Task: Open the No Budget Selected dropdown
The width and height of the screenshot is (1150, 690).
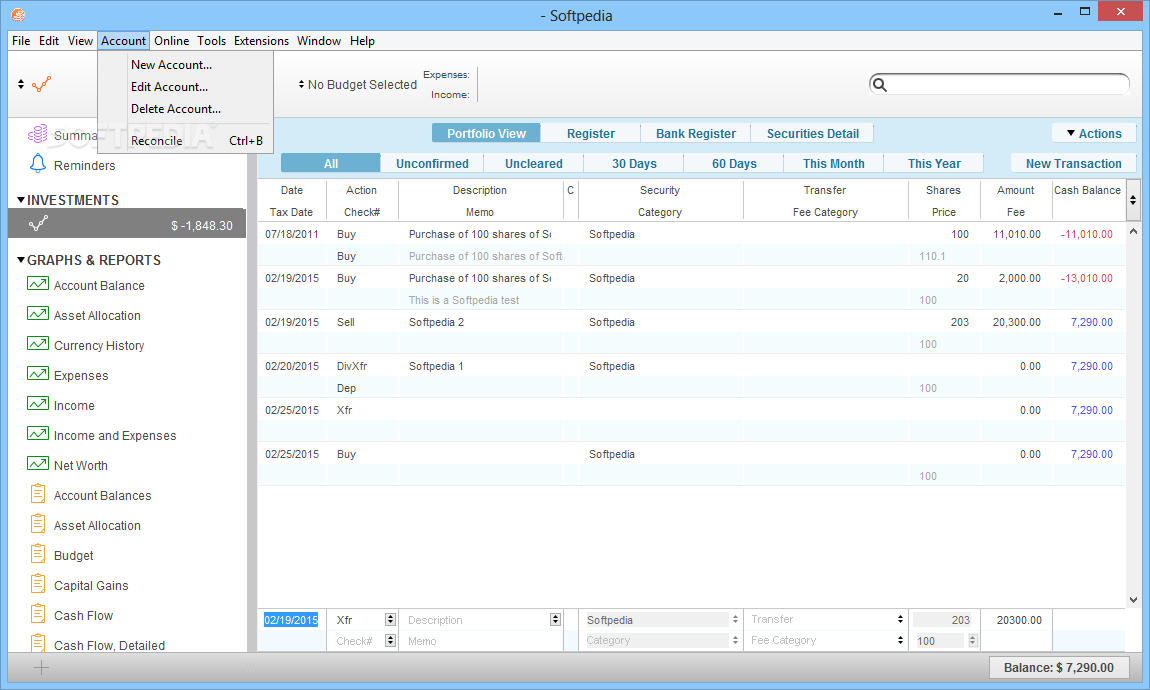Action: [x=357, y=85]
